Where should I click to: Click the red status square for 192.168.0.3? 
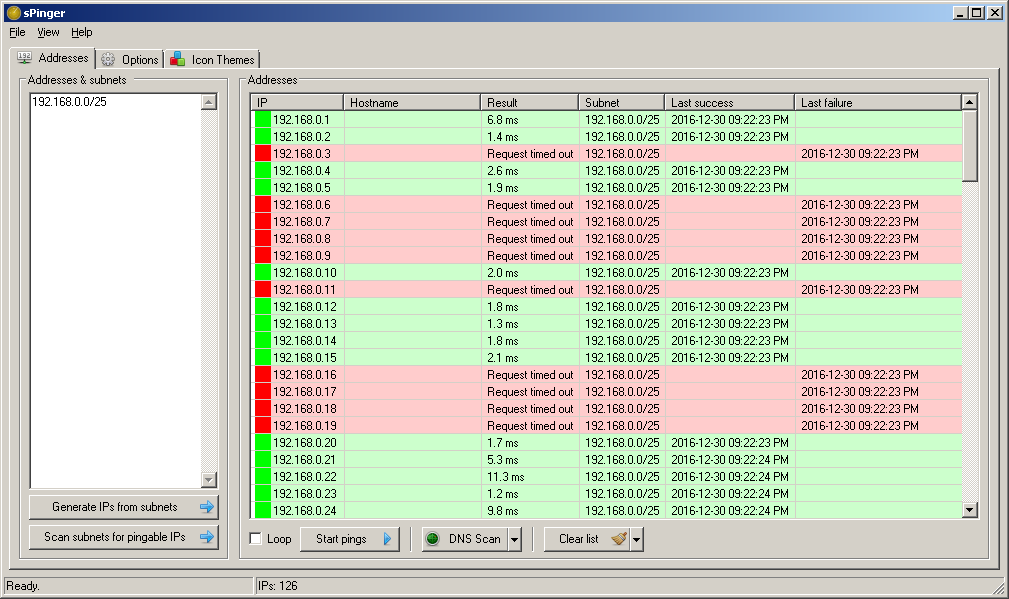pos(262,153)
